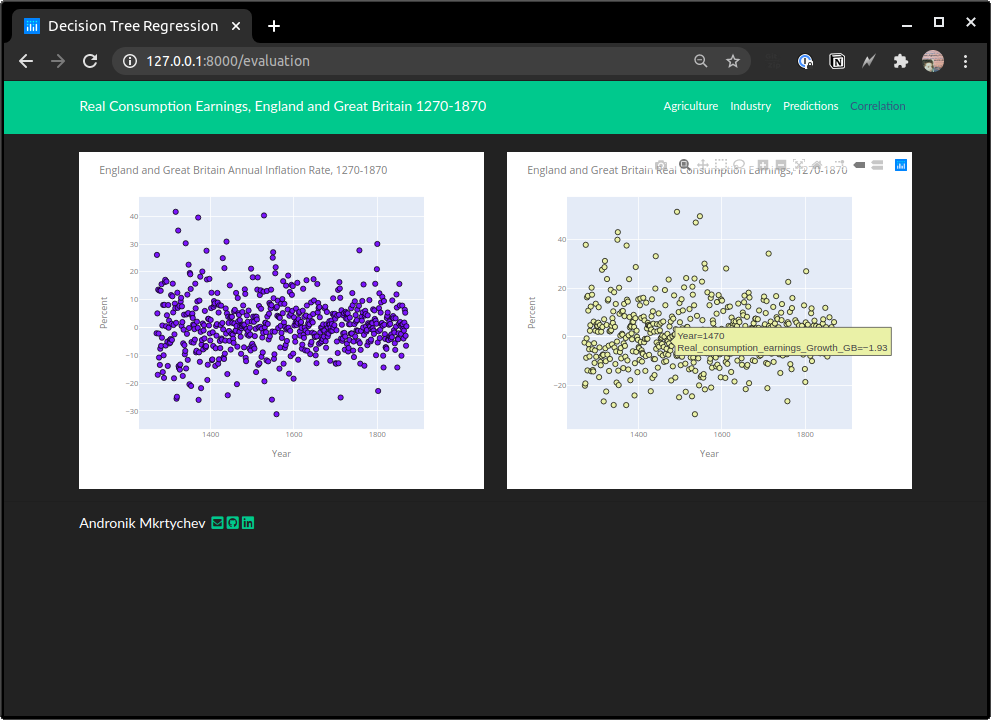This screenshot has width=991, height=720.
Task: Click the Percent axis label of inflation chart
Action: pos(104,312)
